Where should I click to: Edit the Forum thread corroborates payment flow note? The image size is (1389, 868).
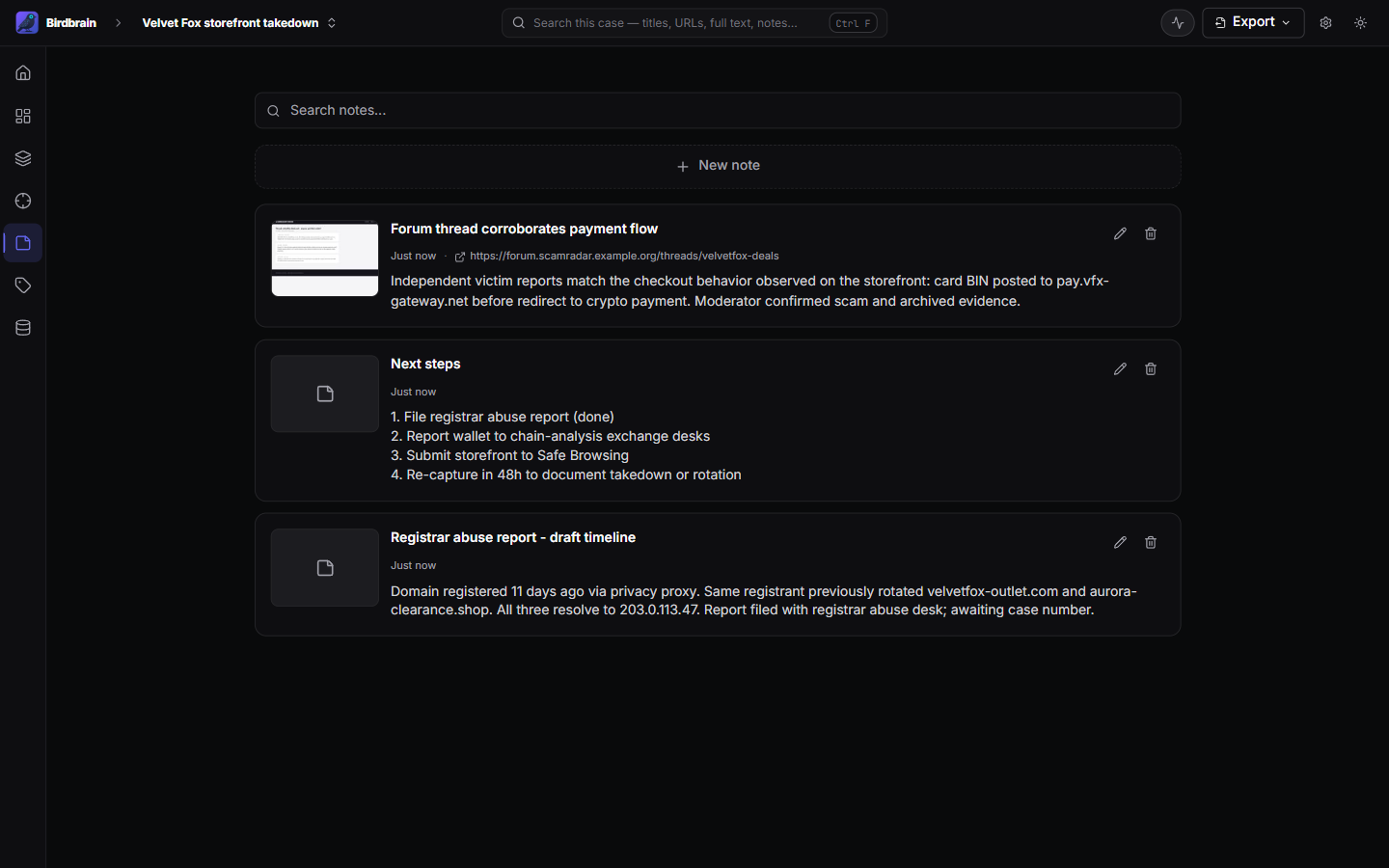click(1120, 233)
